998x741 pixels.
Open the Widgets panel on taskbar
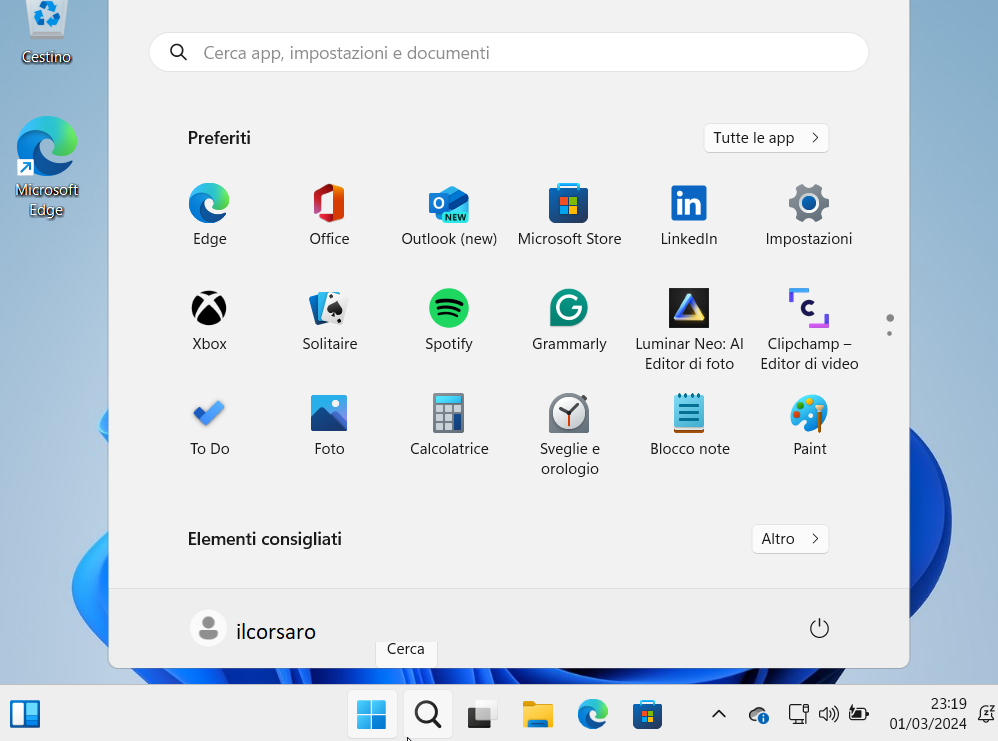coord(25,714)
